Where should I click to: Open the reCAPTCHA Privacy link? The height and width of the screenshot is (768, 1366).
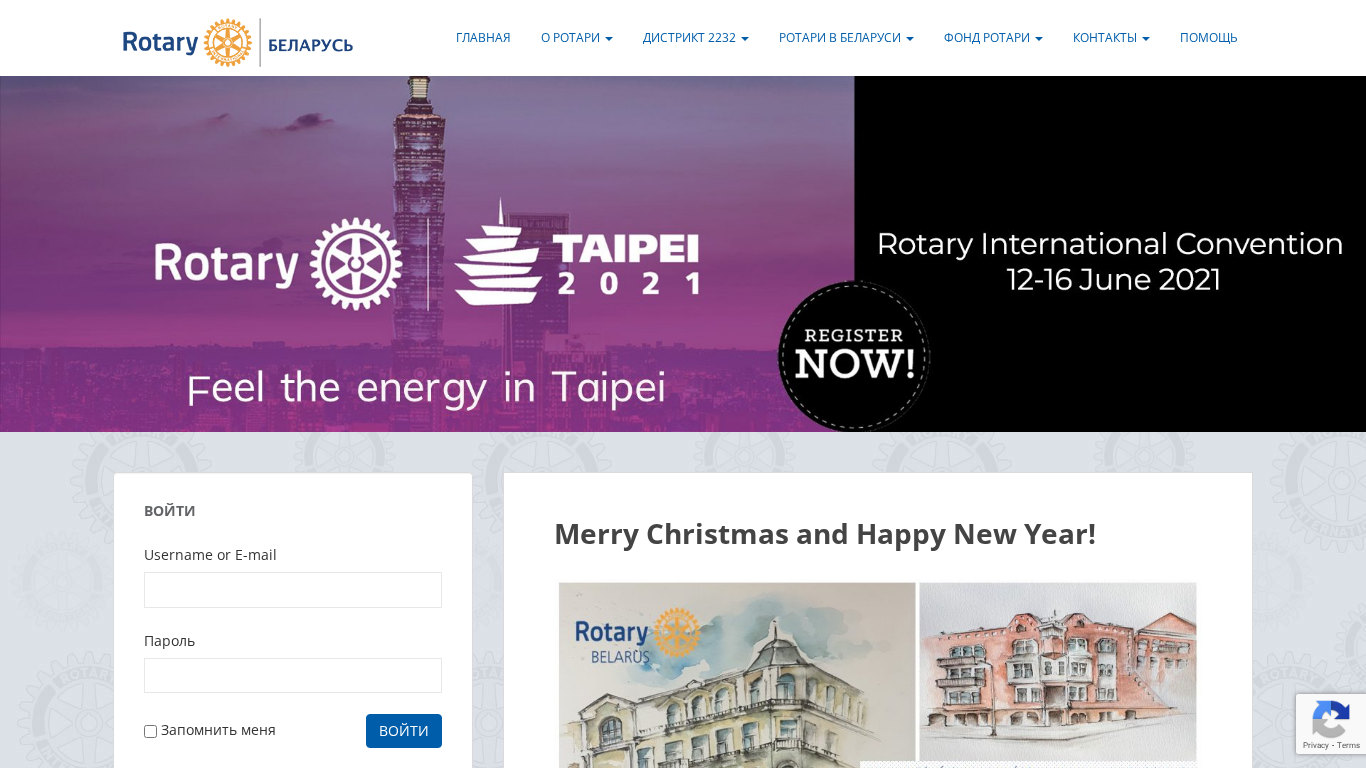1316,745
